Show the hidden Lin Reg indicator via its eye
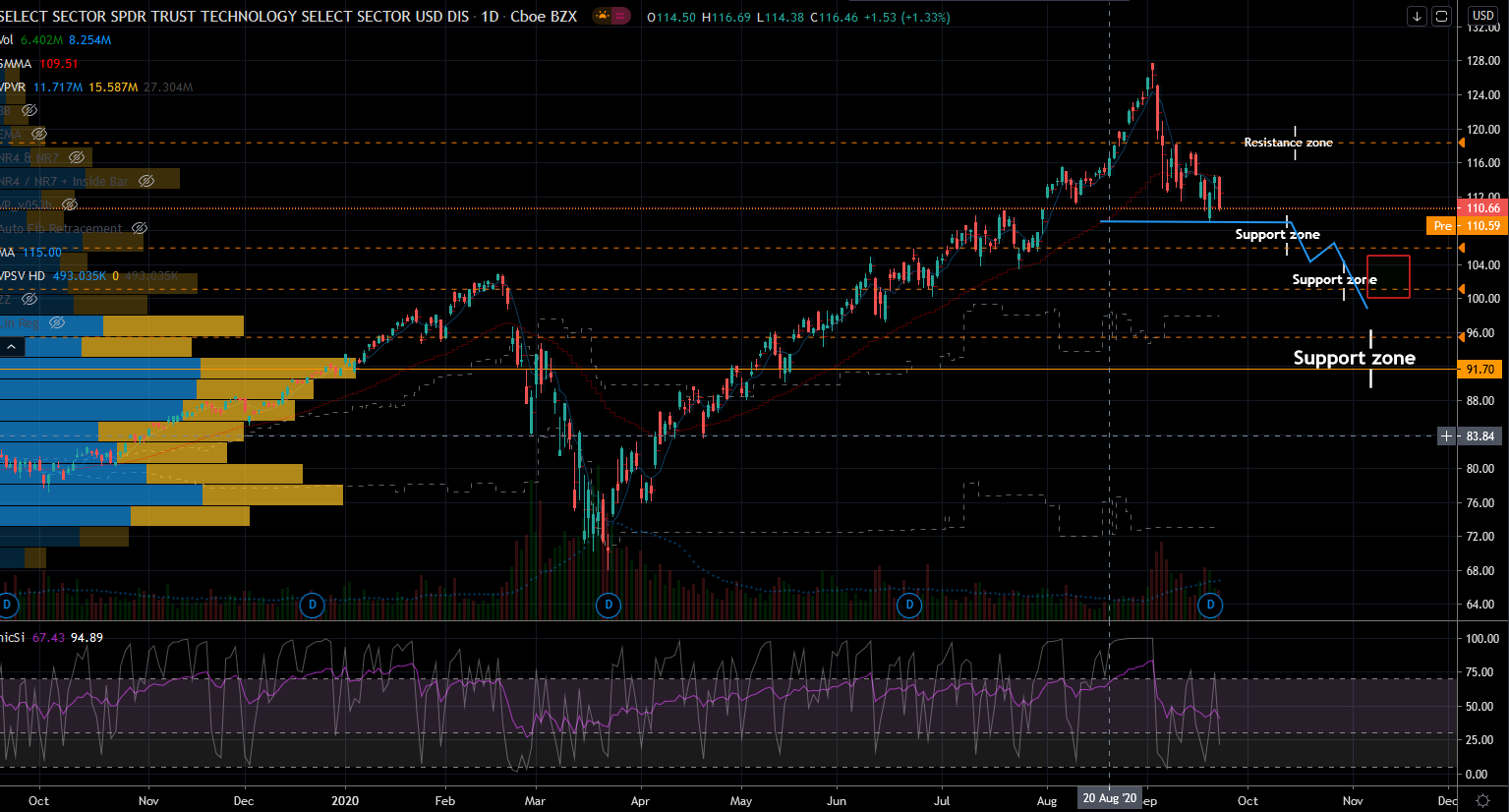This screenshot has height=812, width=1509. [x=56, y=322]
